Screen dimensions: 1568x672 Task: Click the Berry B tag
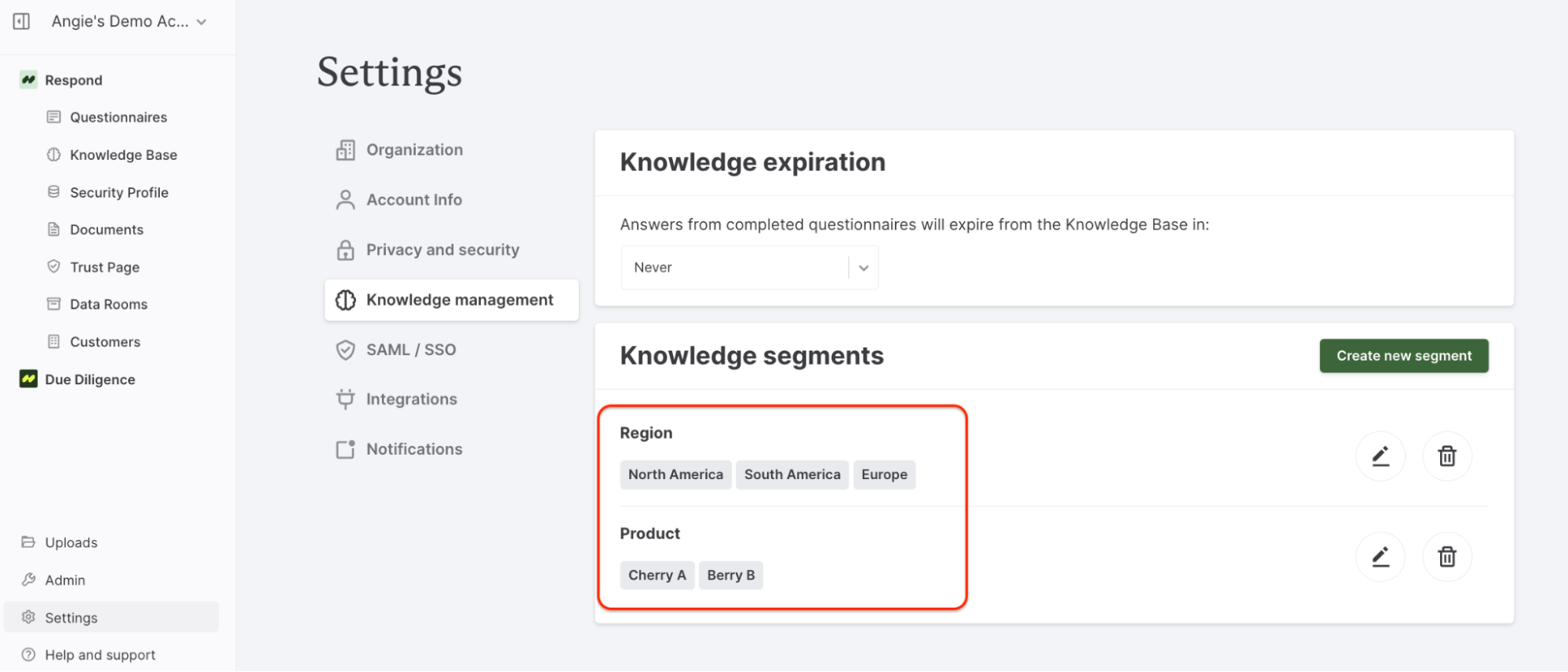click(731, 575)
